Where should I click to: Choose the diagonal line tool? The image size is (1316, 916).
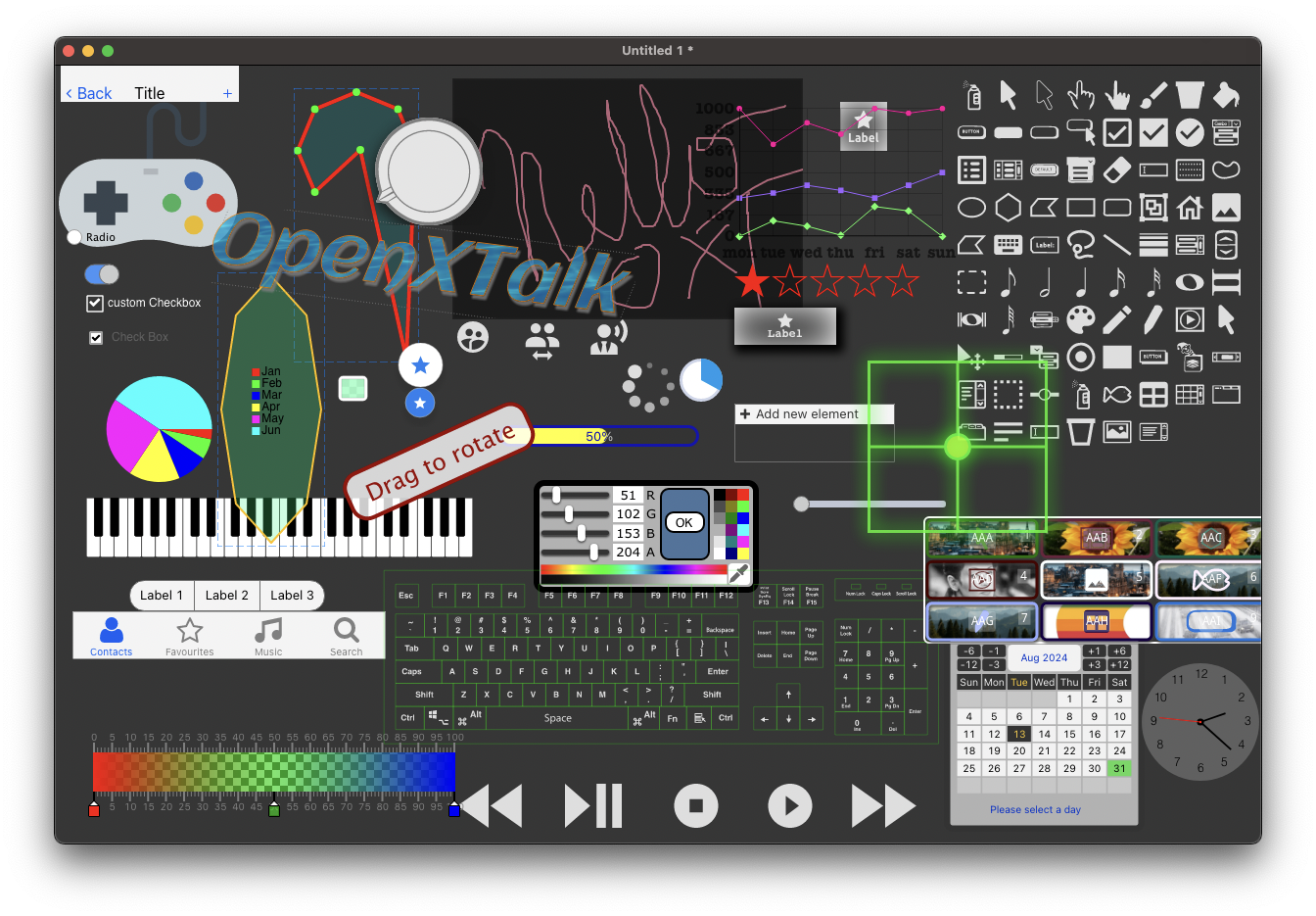tap(1117, 245)
